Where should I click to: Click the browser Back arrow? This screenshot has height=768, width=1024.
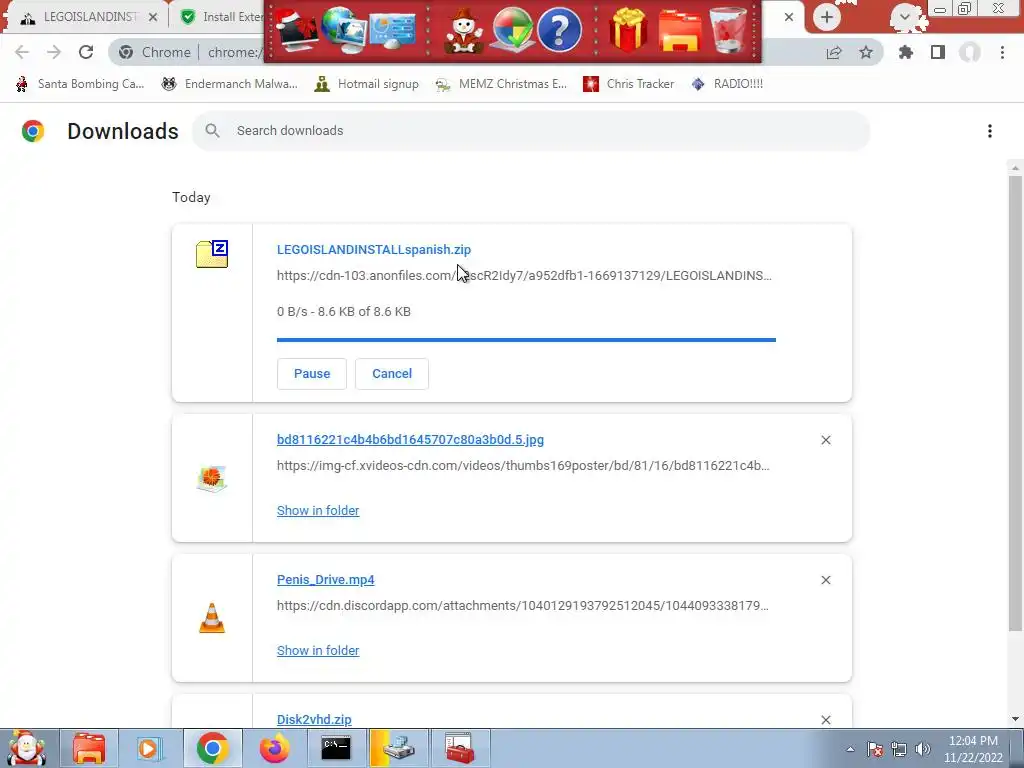(22, 52)
